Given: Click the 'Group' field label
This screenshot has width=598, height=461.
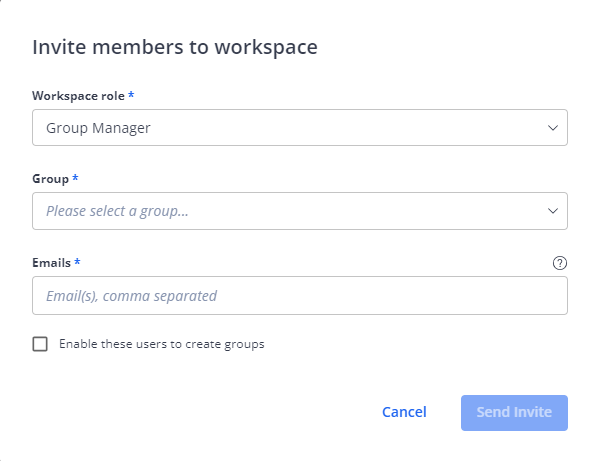Looking at the screenshot, I should (x=50, y=179).
